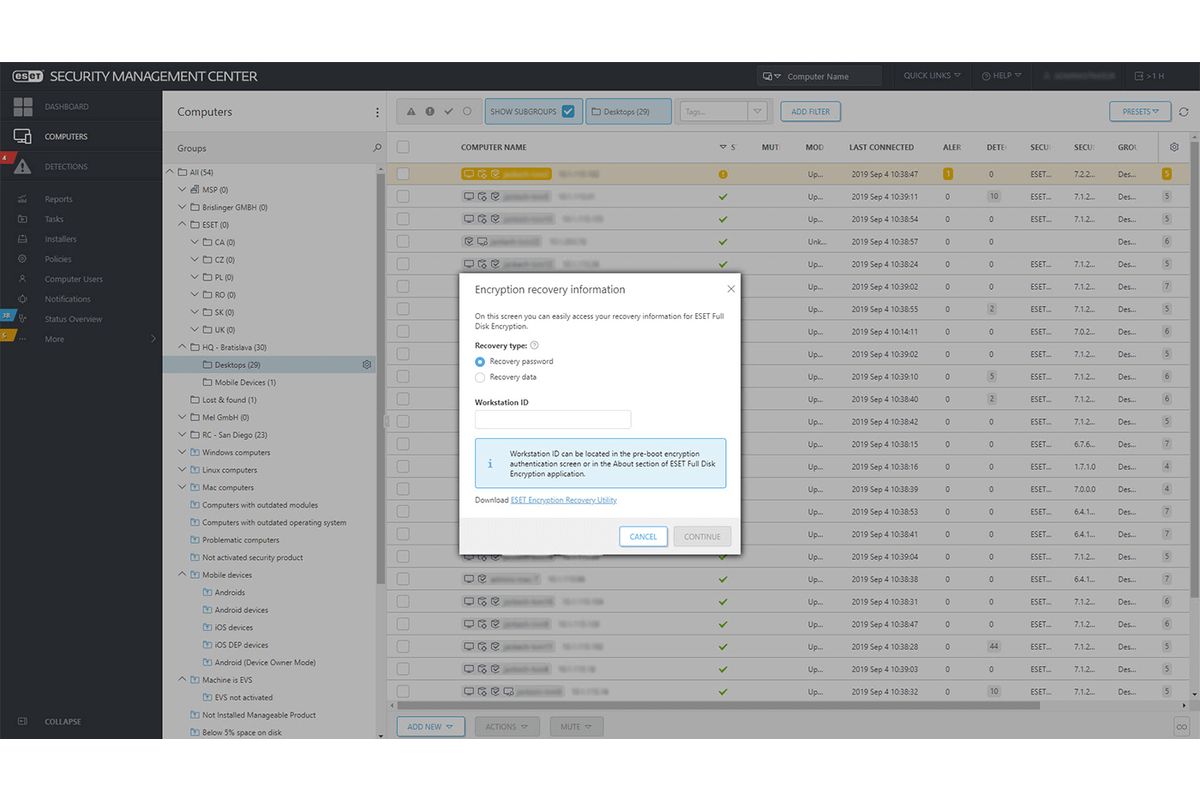Sort by Last Connected column header
1200x800 pixels.
(881, 147)
